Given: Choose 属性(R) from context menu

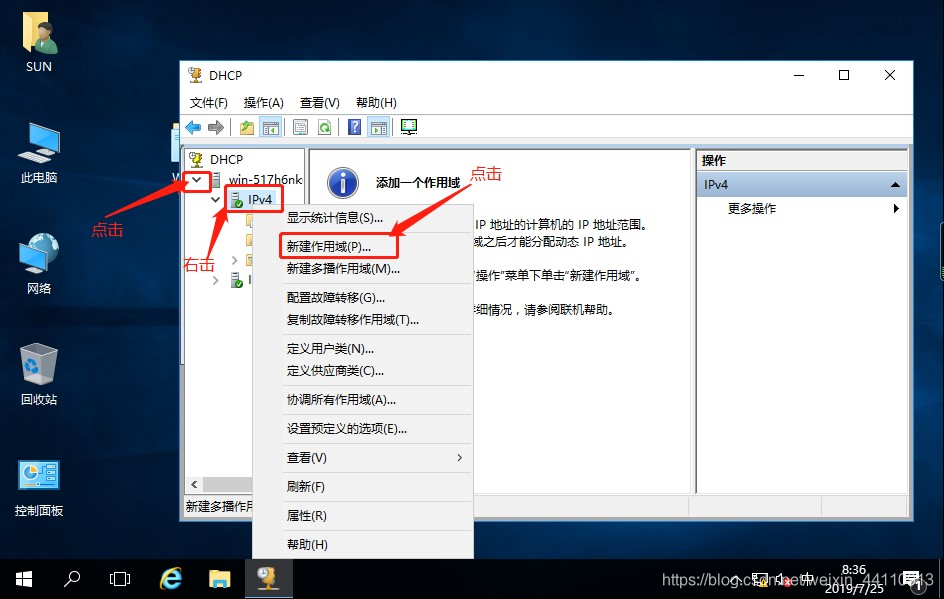Looking at the screenshot, I should (x=363, y=516).
